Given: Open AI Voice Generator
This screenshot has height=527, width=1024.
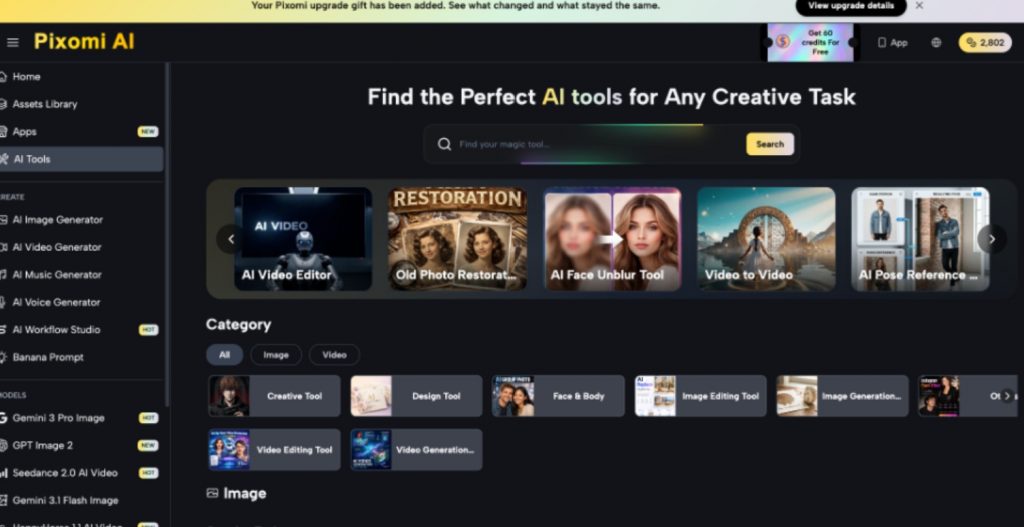Looking at the screenshot, I should [82, 302].
